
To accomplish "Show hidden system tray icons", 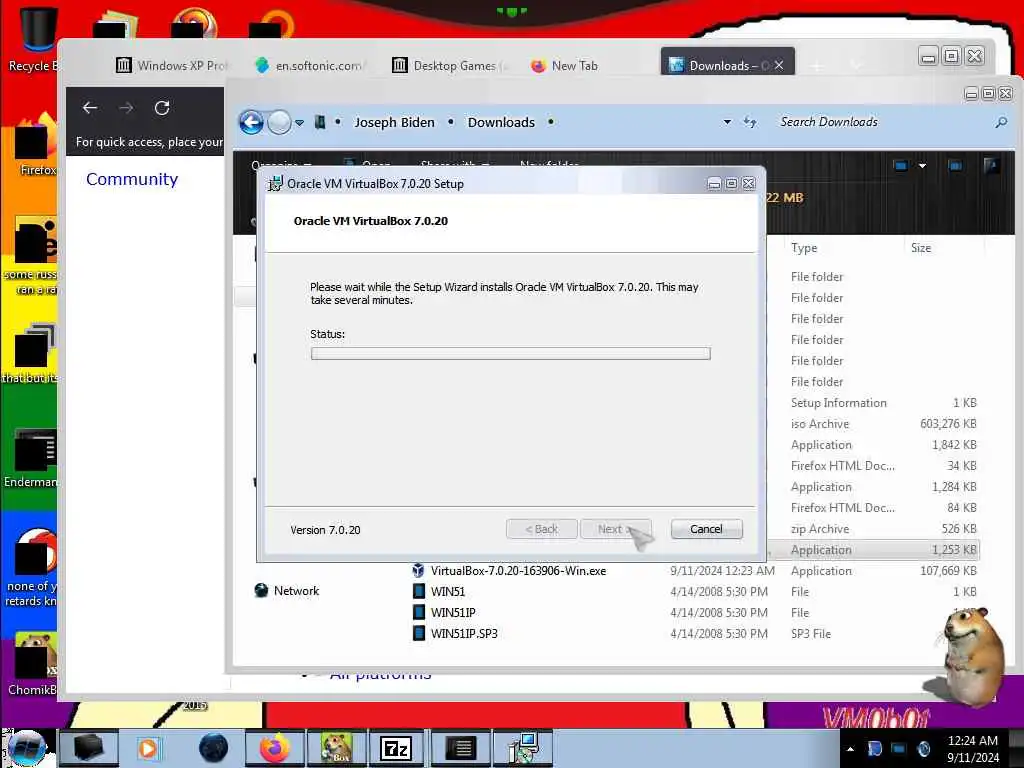I will 850,749.
